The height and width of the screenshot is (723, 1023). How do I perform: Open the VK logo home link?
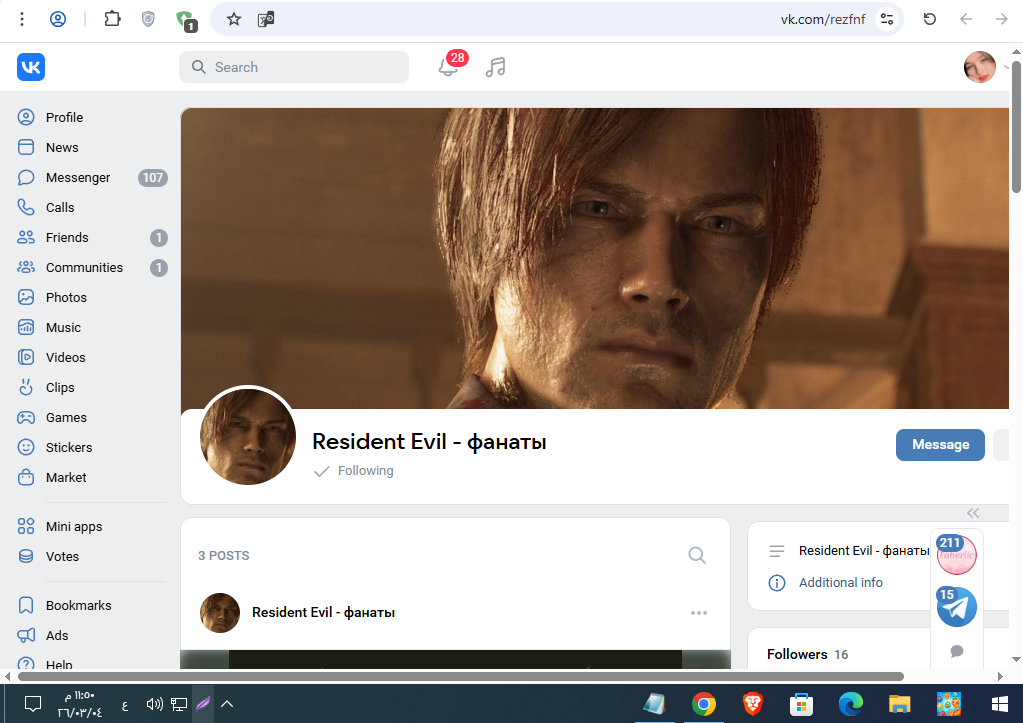click(31, 67)
